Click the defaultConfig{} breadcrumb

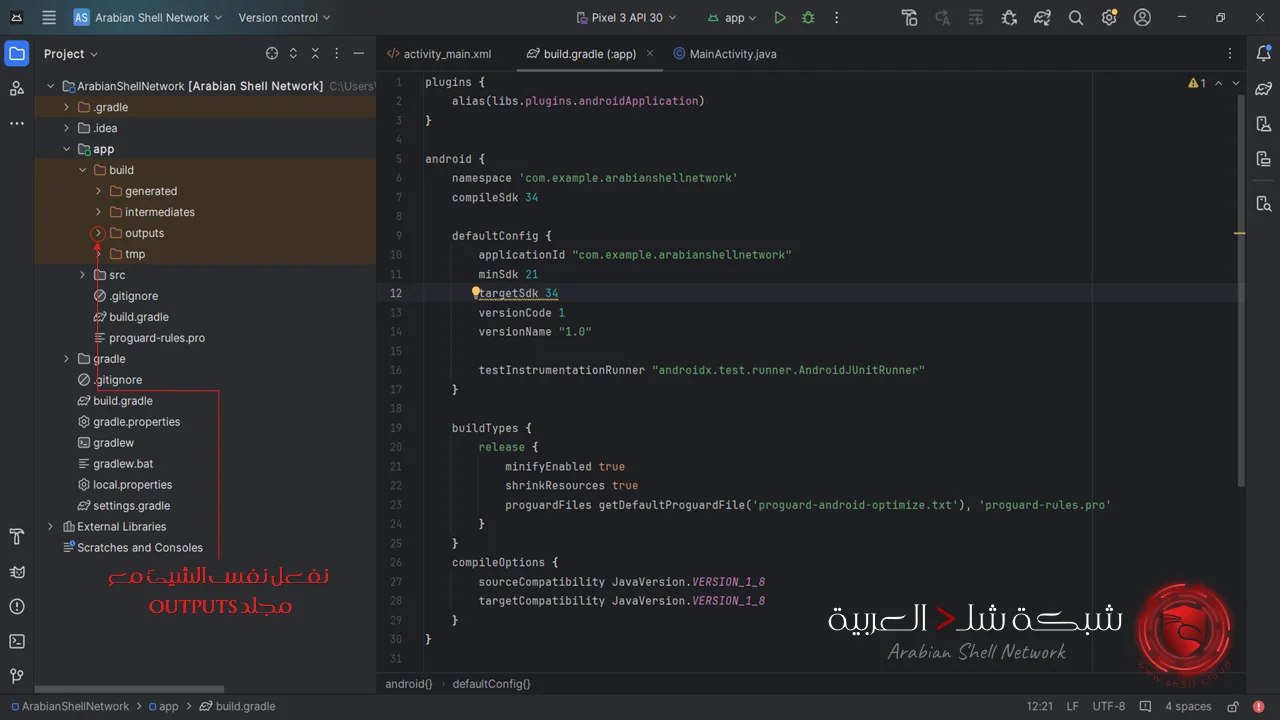(x=491, y=684)
